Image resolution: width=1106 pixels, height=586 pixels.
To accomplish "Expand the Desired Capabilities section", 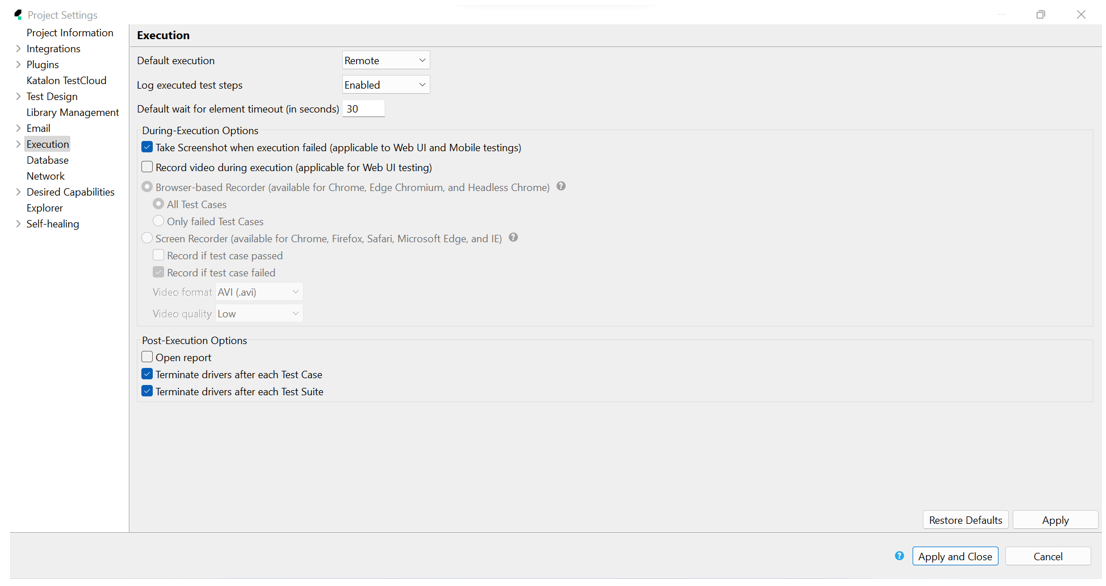I will click(17, 192).
